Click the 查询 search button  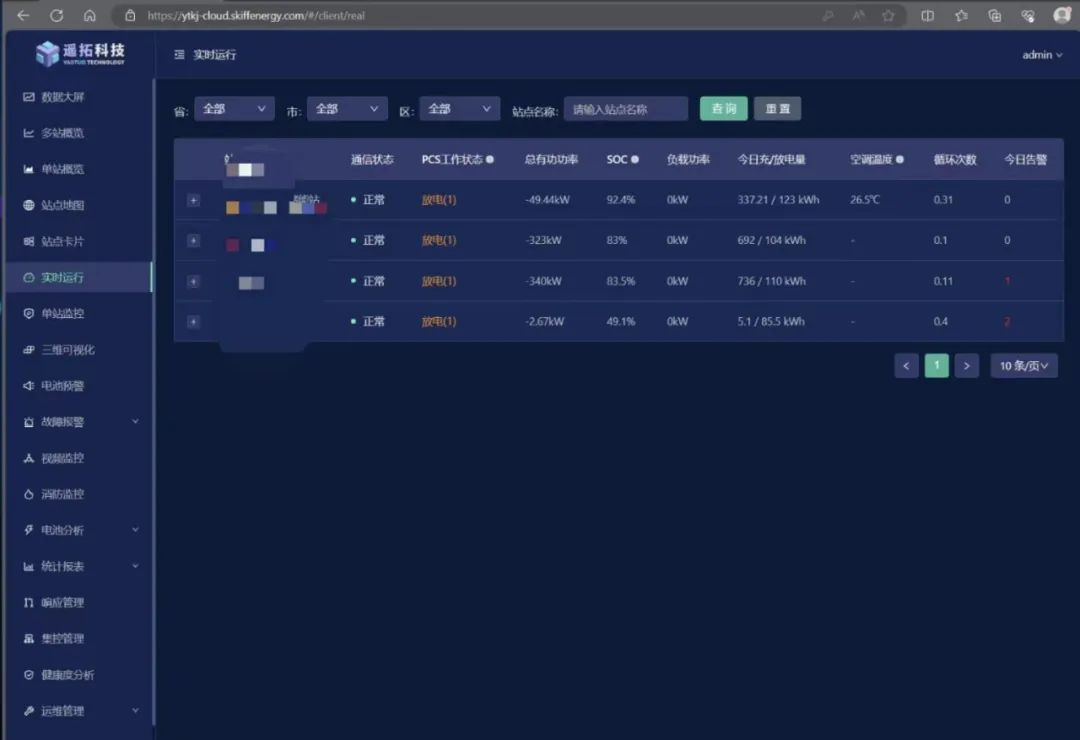click(723, 109)
